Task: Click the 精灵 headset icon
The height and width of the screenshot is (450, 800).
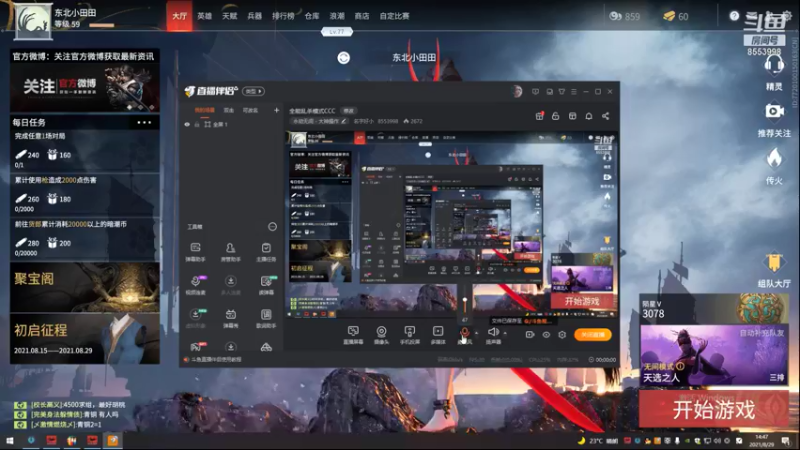Action: tap(774, 65)
